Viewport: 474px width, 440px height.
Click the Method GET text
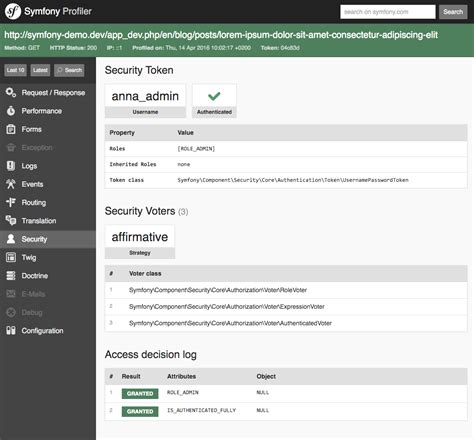coord(22,48)
